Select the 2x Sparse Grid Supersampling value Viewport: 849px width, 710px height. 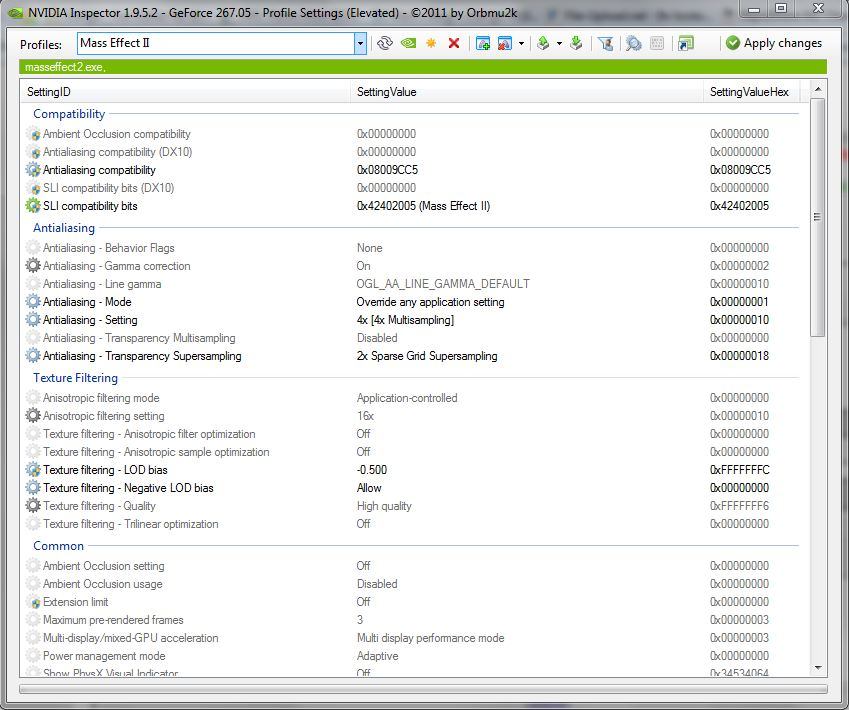(x=427, y=356)
